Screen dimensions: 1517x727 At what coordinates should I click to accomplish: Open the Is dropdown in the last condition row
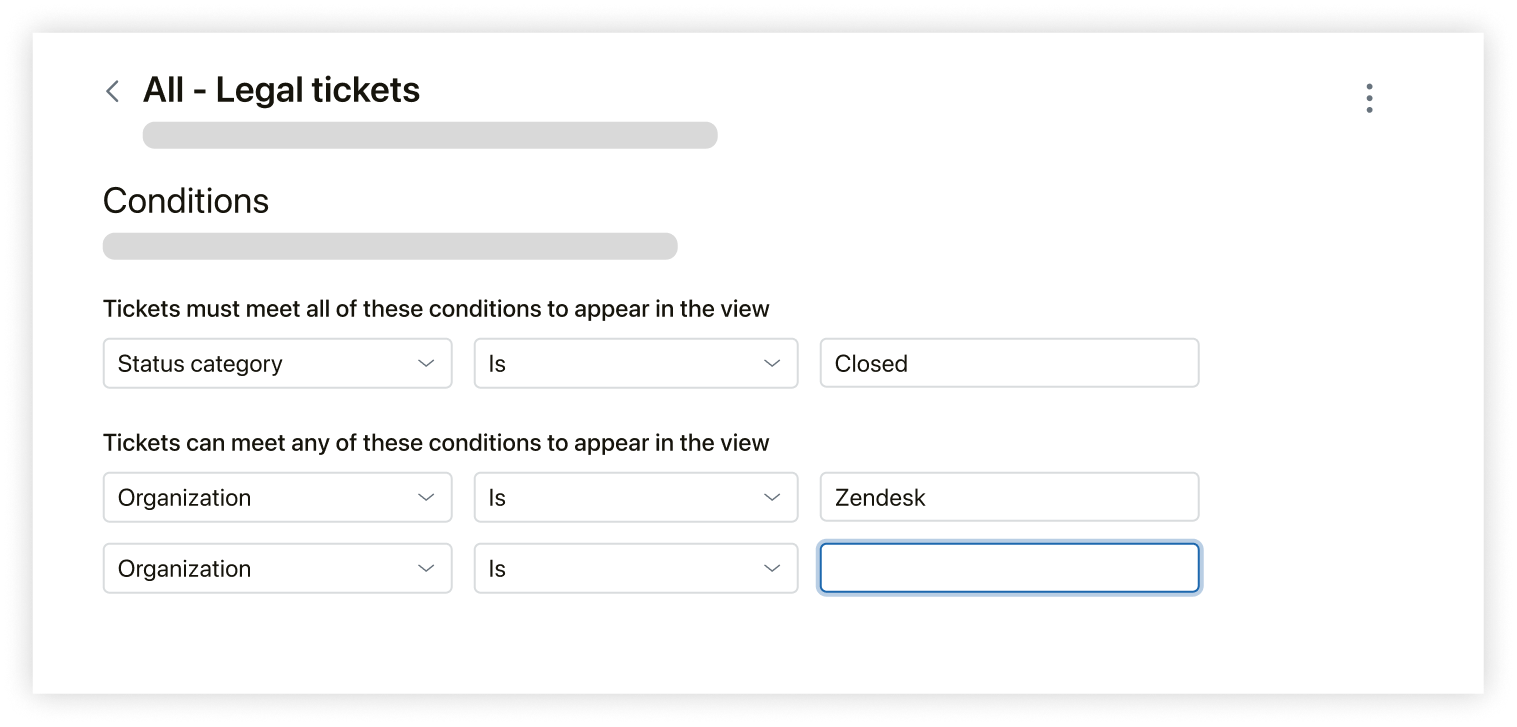(x=636, y=568)
